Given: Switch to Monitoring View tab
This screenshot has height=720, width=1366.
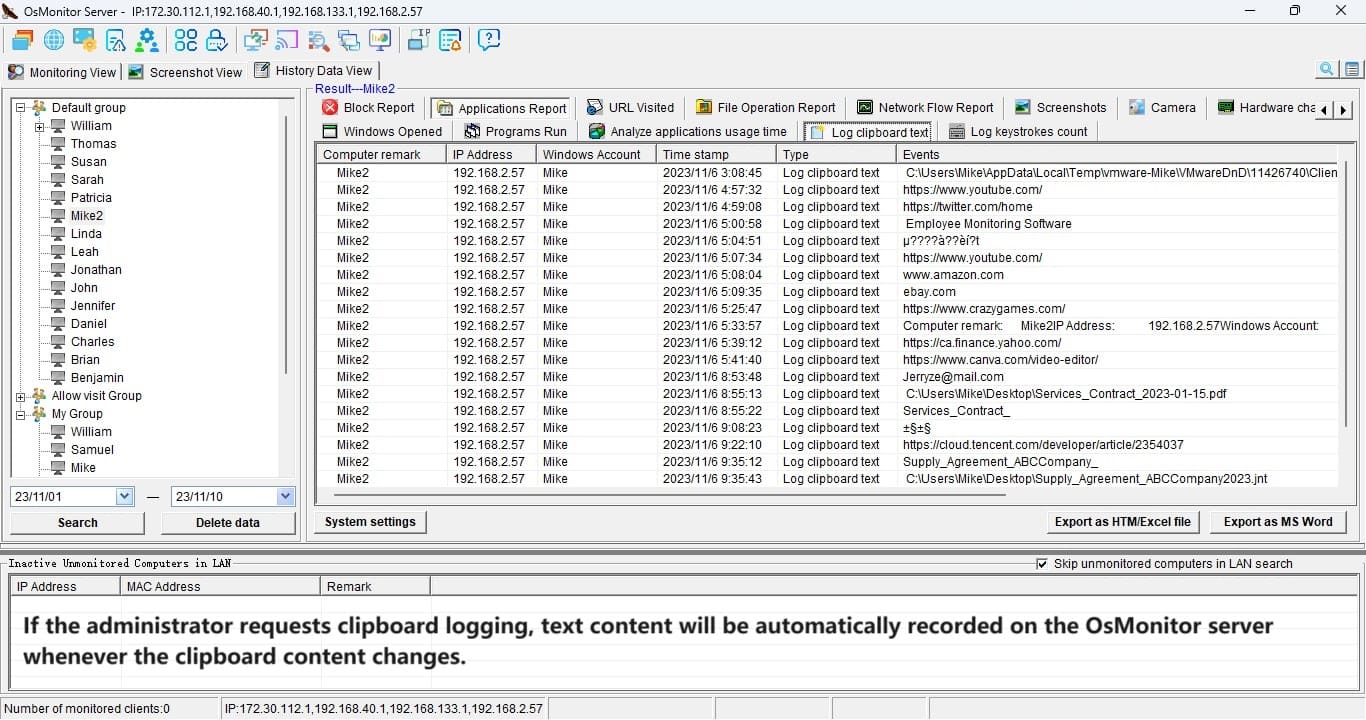Looking at the screenshot, I should click(x=62, y=72).
